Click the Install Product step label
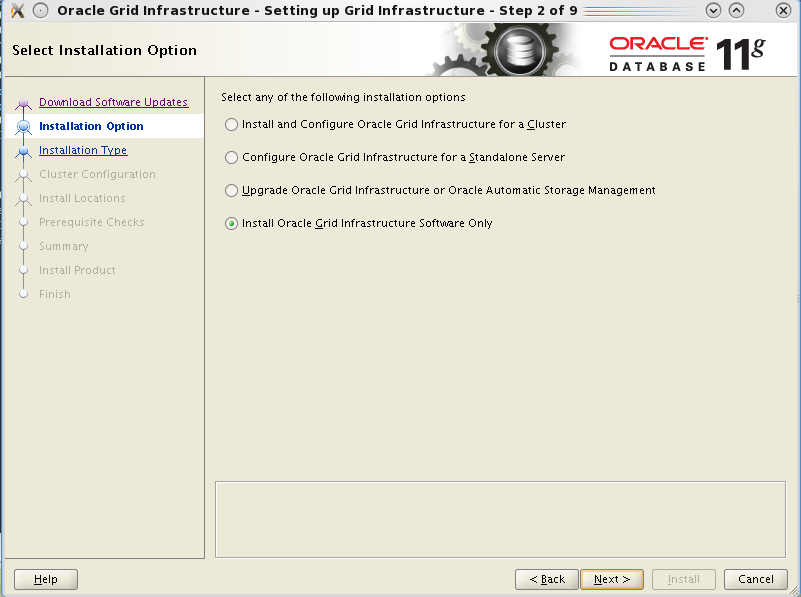 pos(77,270)
